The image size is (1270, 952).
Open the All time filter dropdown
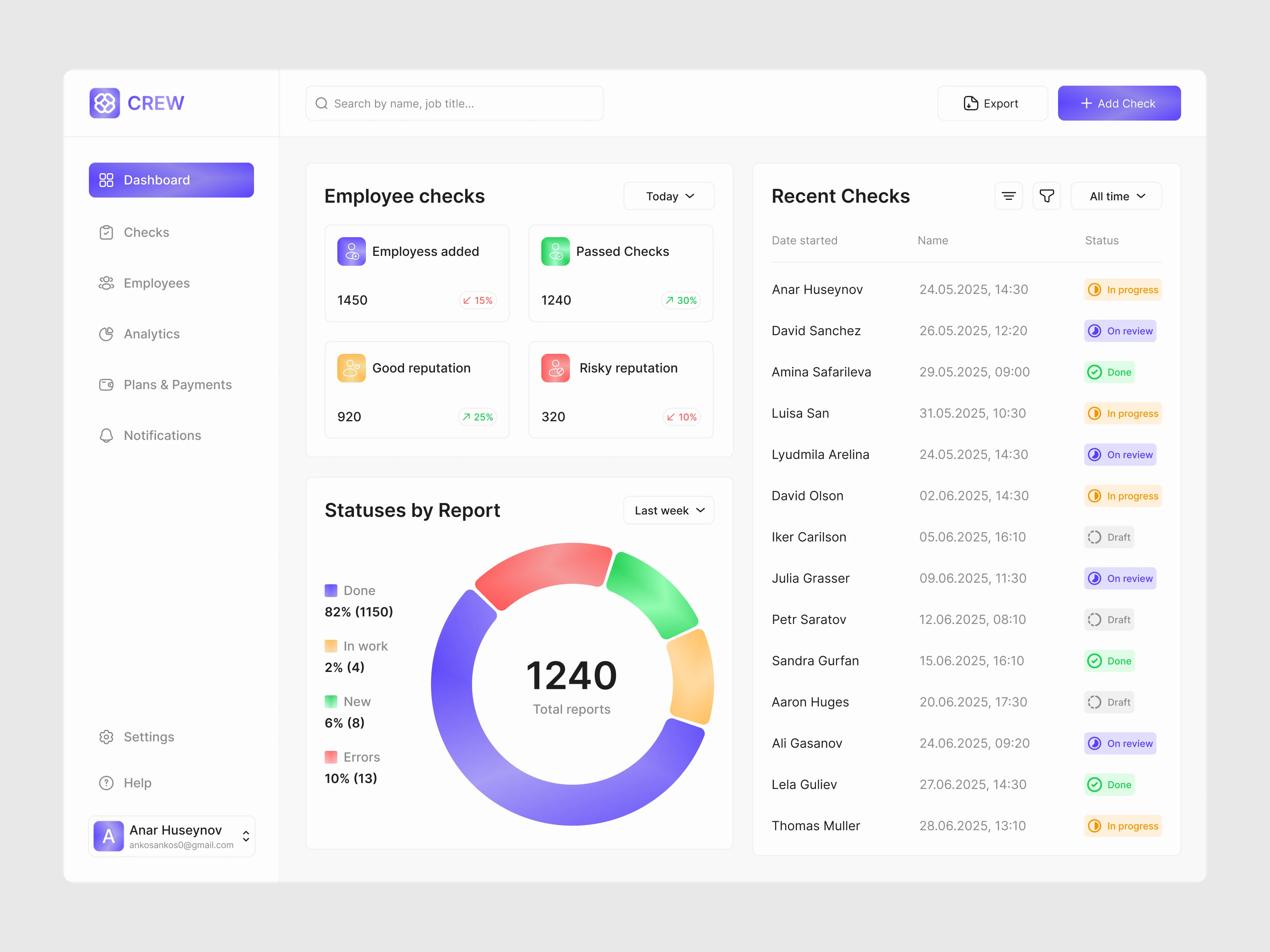tap(1116, 196)
